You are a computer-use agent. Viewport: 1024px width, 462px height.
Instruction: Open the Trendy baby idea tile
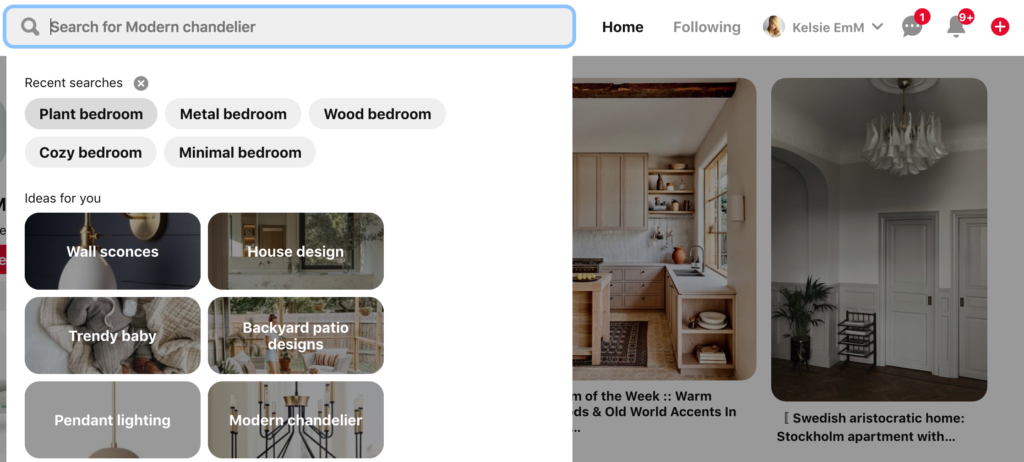(x=112, y=335)
